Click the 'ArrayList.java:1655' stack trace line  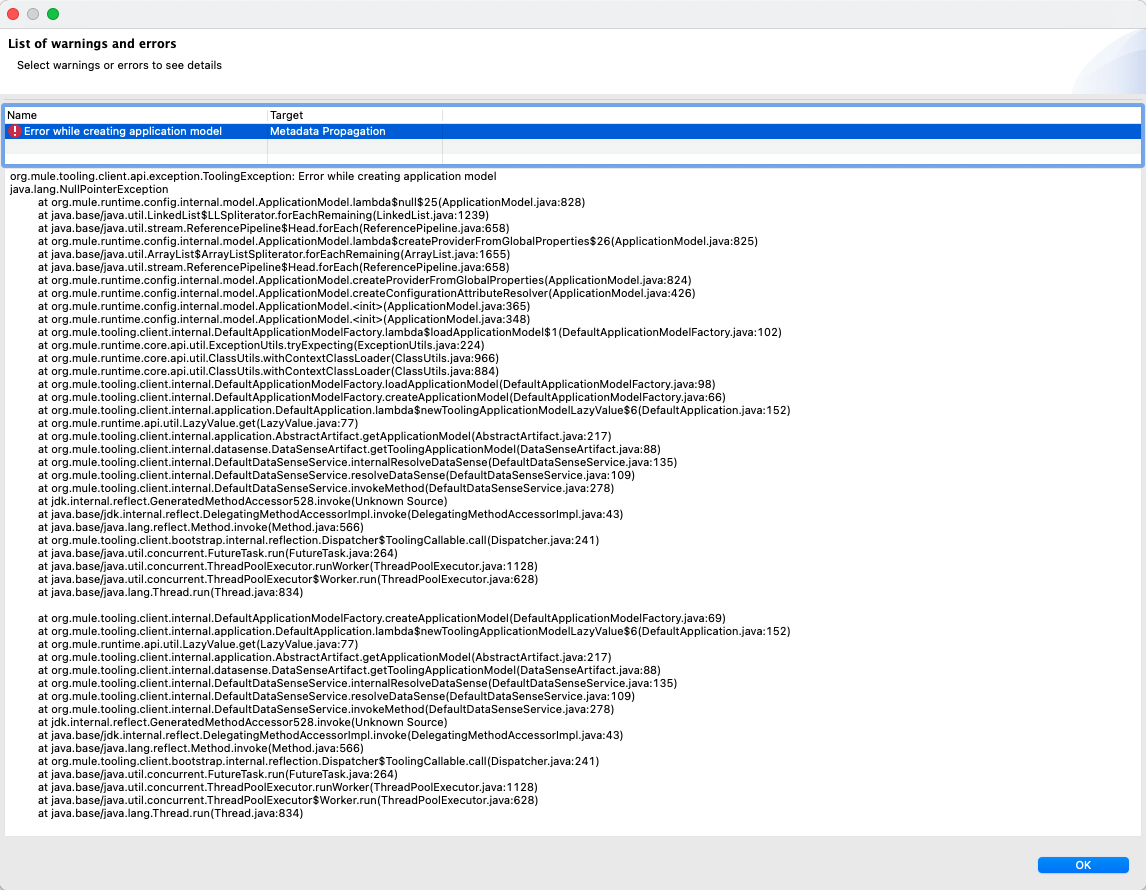[274, 254]
